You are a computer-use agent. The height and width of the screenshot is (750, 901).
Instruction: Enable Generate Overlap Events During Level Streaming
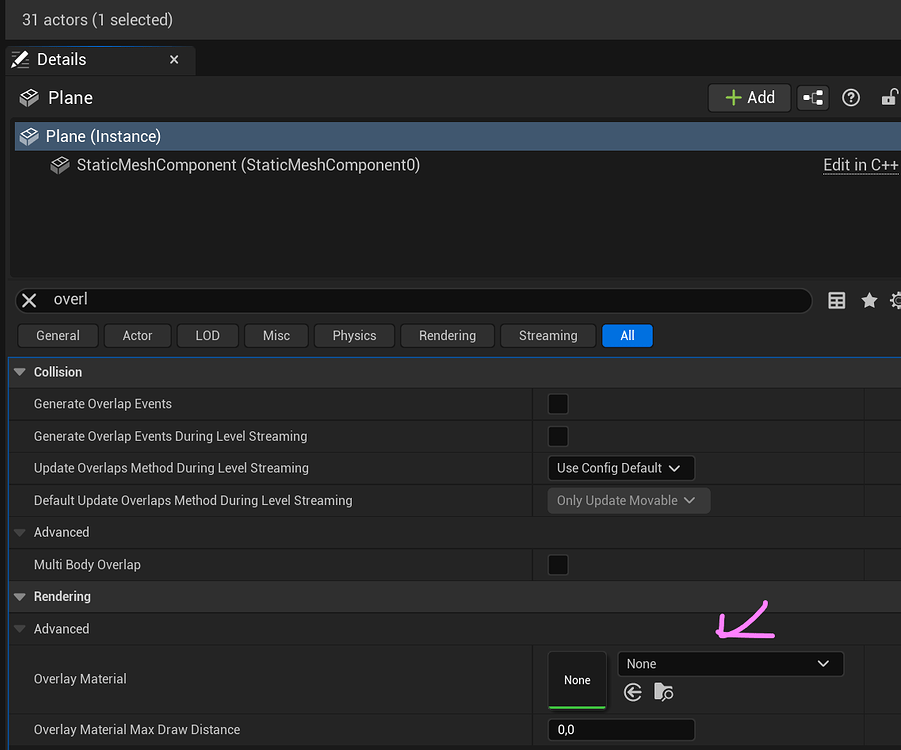coord(557,436)
